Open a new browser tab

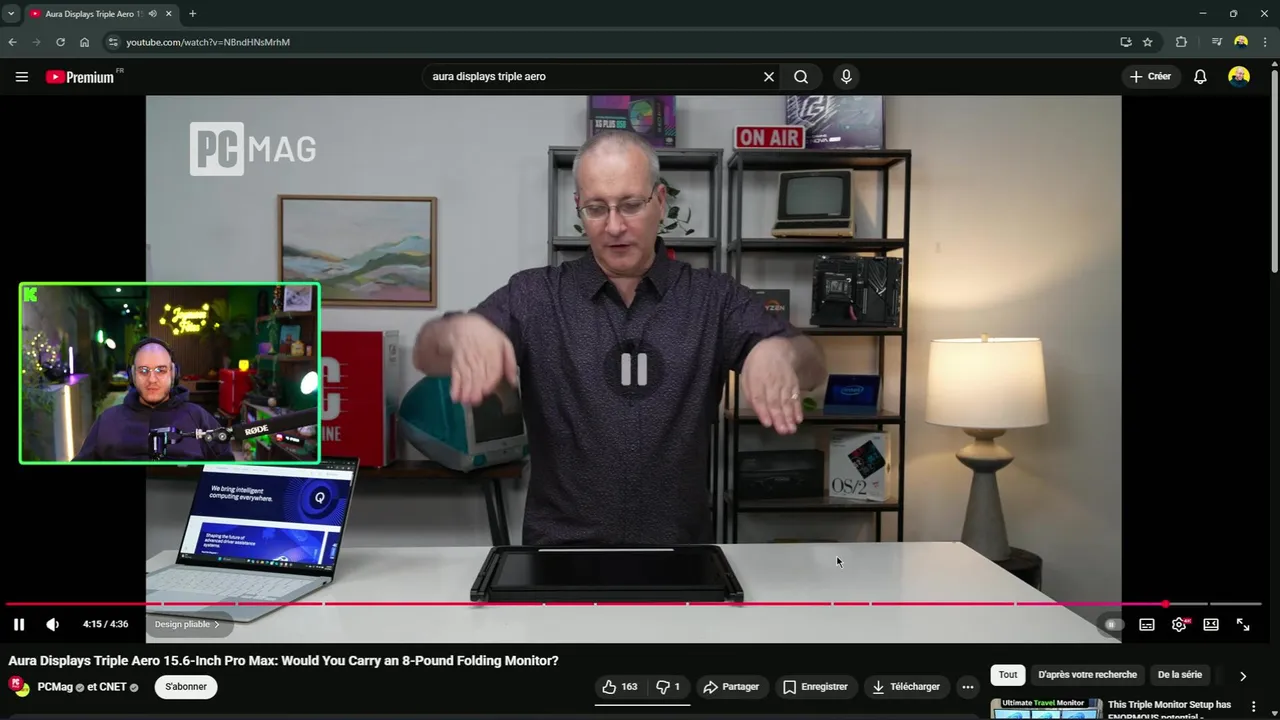click(x=192, y=14)
